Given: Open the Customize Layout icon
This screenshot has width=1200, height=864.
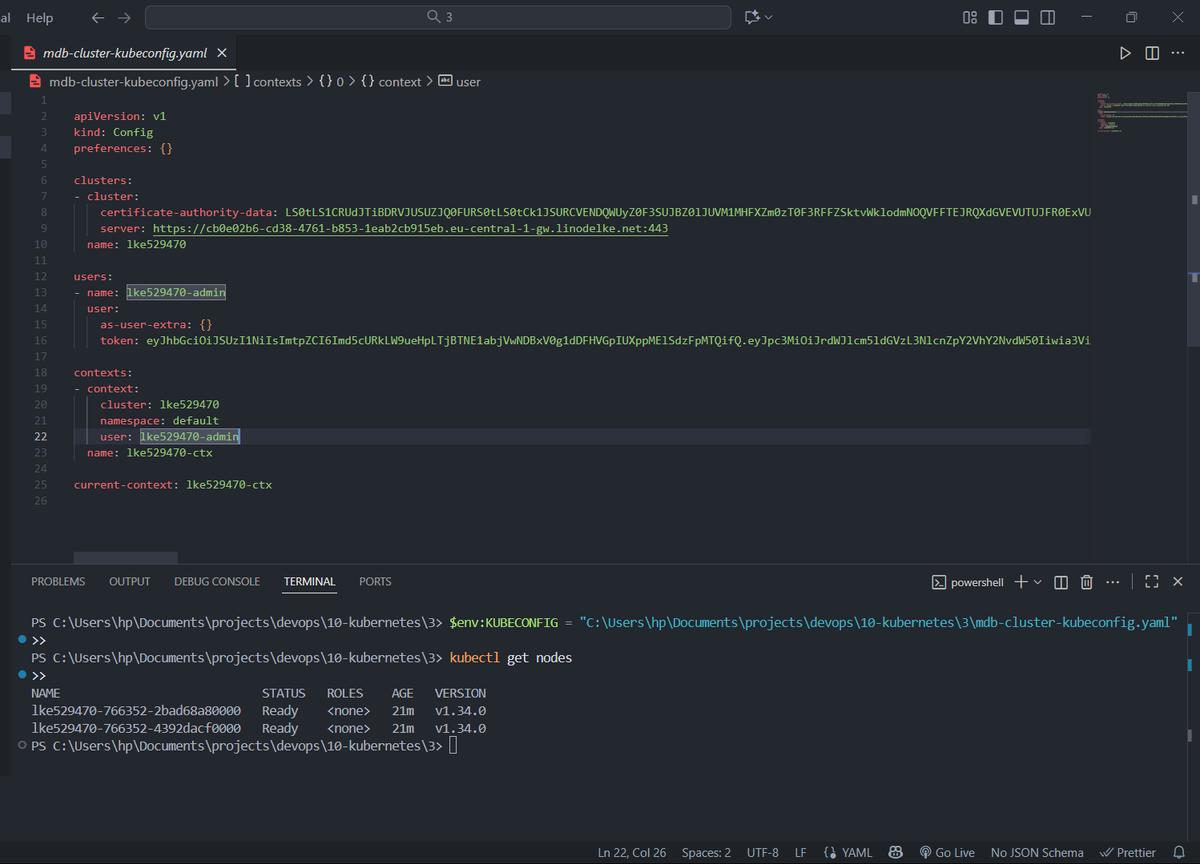Looking at the screenshot, I should [969, 18].
